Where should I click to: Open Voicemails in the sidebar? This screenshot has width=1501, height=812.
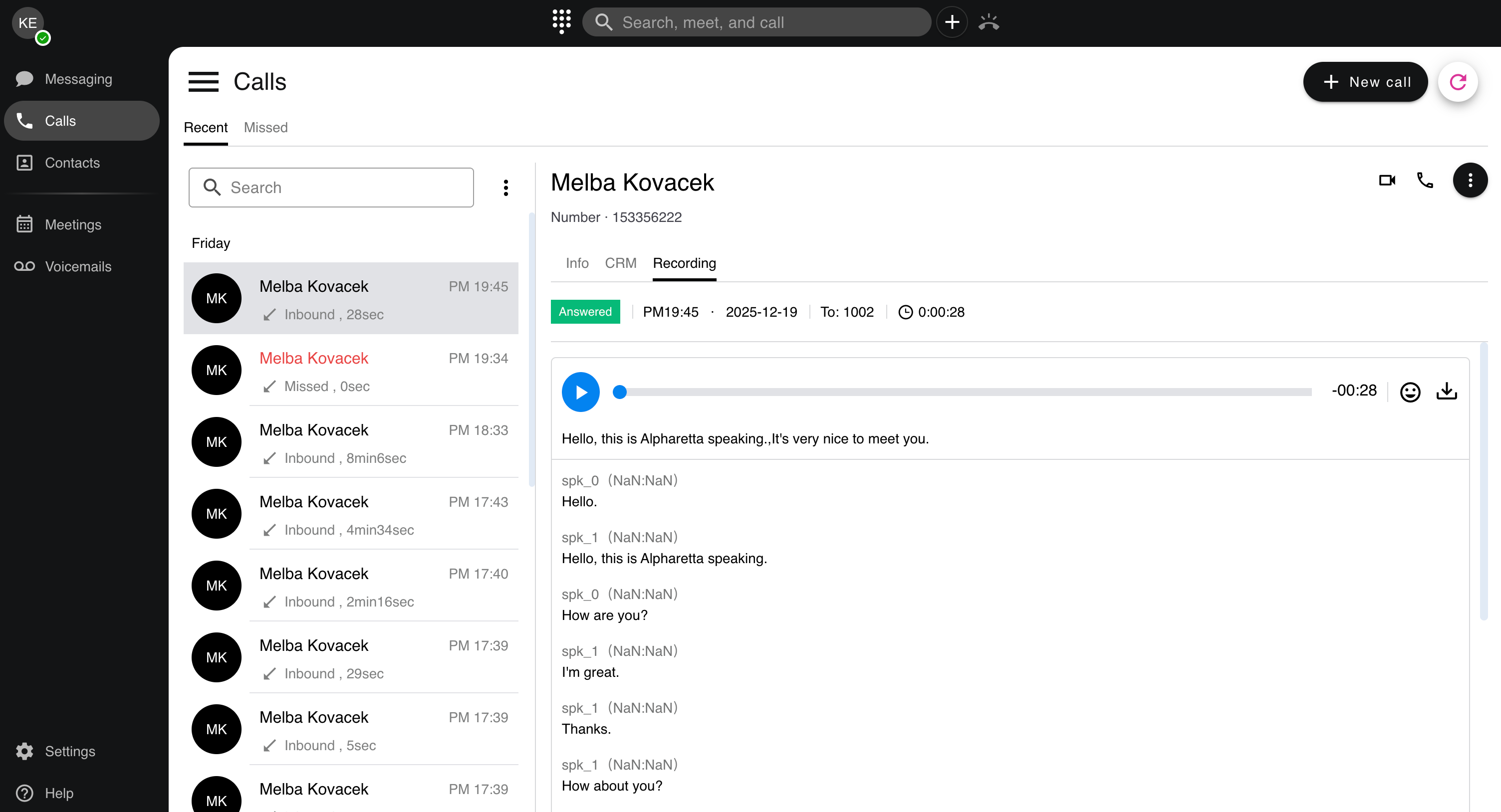pyautogui.click(x=78, y=266)
